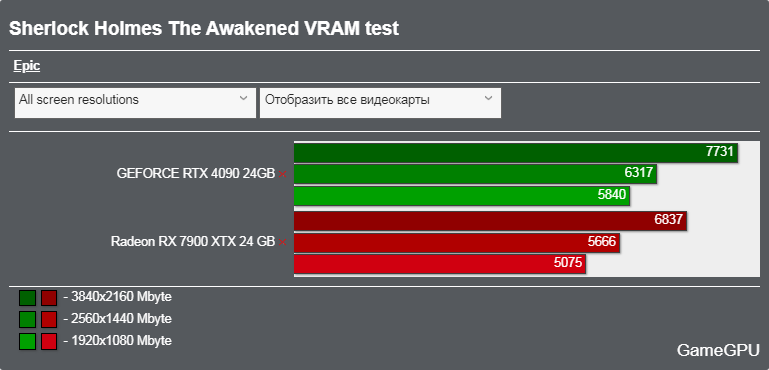Click the RTX 4090 bar showing 6317

click(475, 174)
